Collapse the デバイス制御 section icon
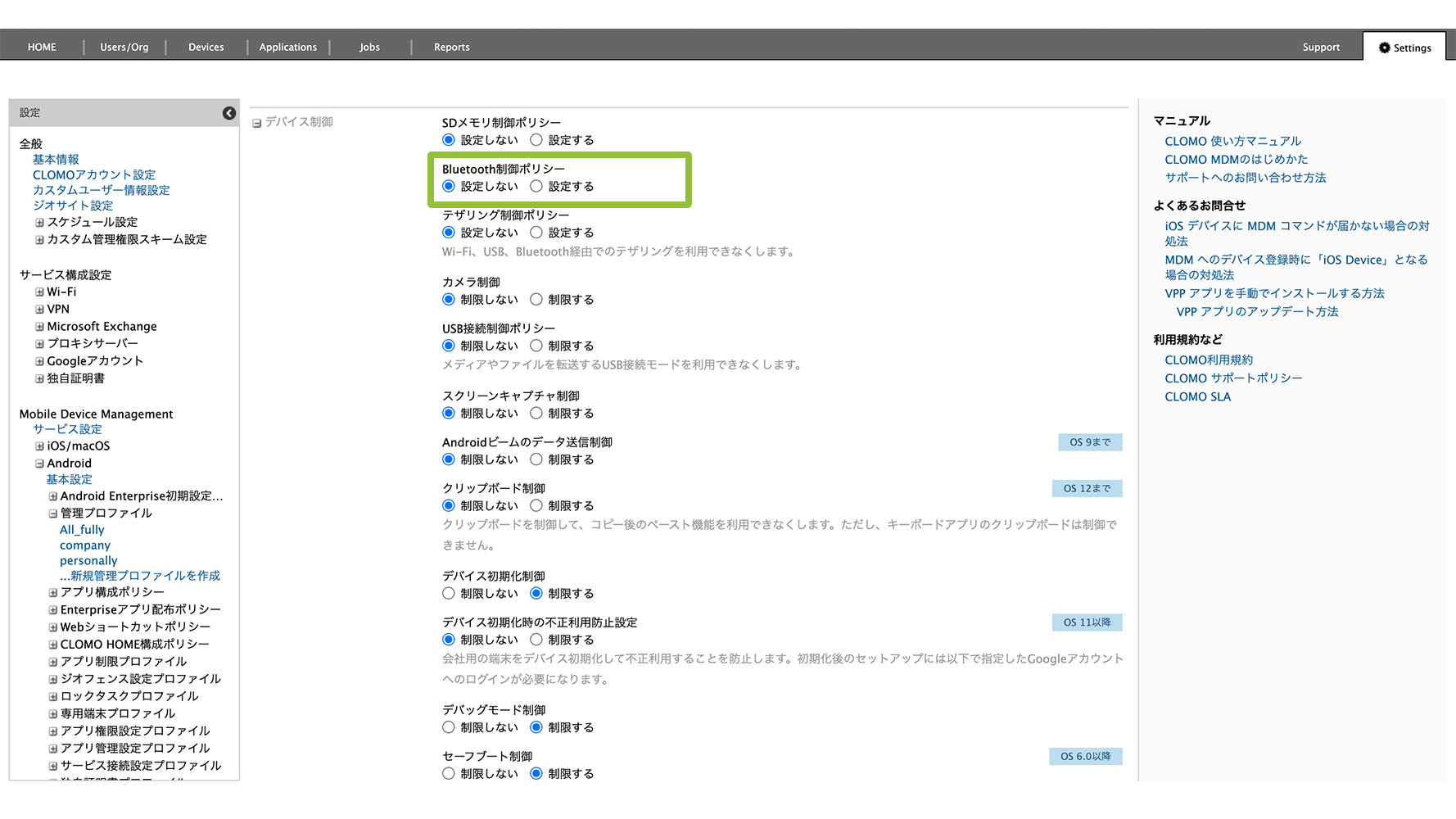Viewport: 1456px width, 819px height. [x=256, y=123]
